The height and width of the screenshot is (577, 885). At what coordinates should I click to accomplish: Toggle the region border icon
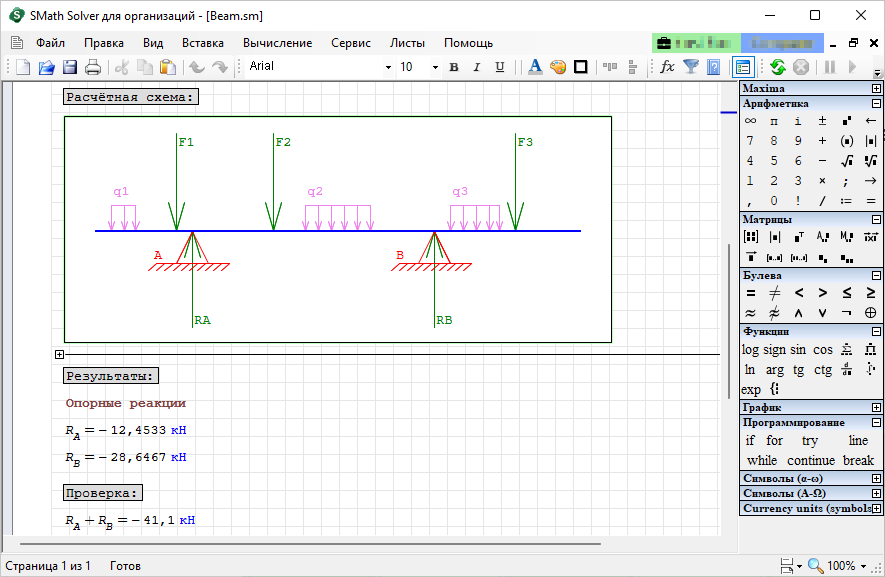pos(581,67)
